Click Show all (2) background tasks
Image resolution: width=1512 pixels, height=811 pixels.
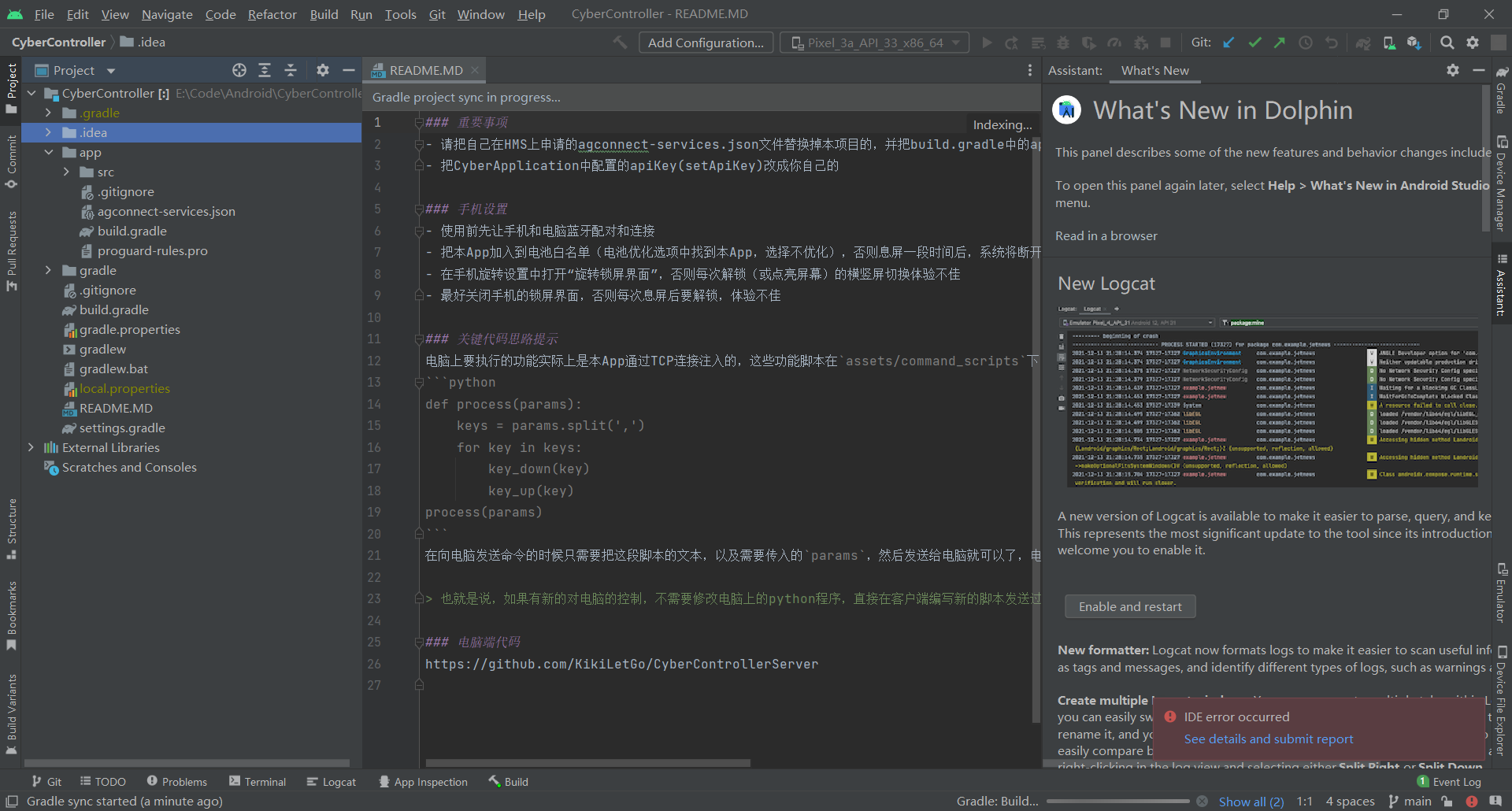click(1251, 802)
